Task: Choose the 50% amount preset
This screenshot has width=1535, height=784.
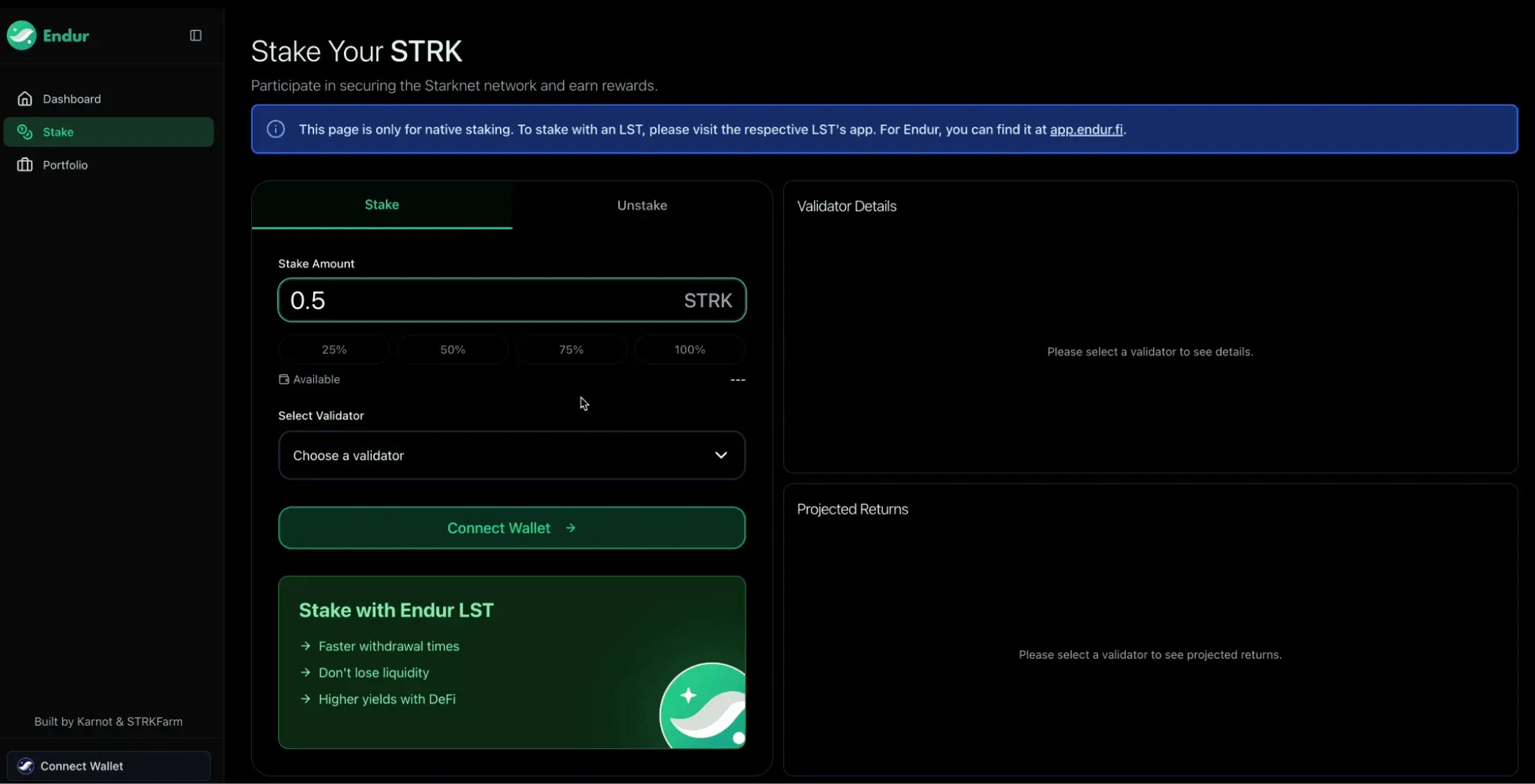Action: 452,349
